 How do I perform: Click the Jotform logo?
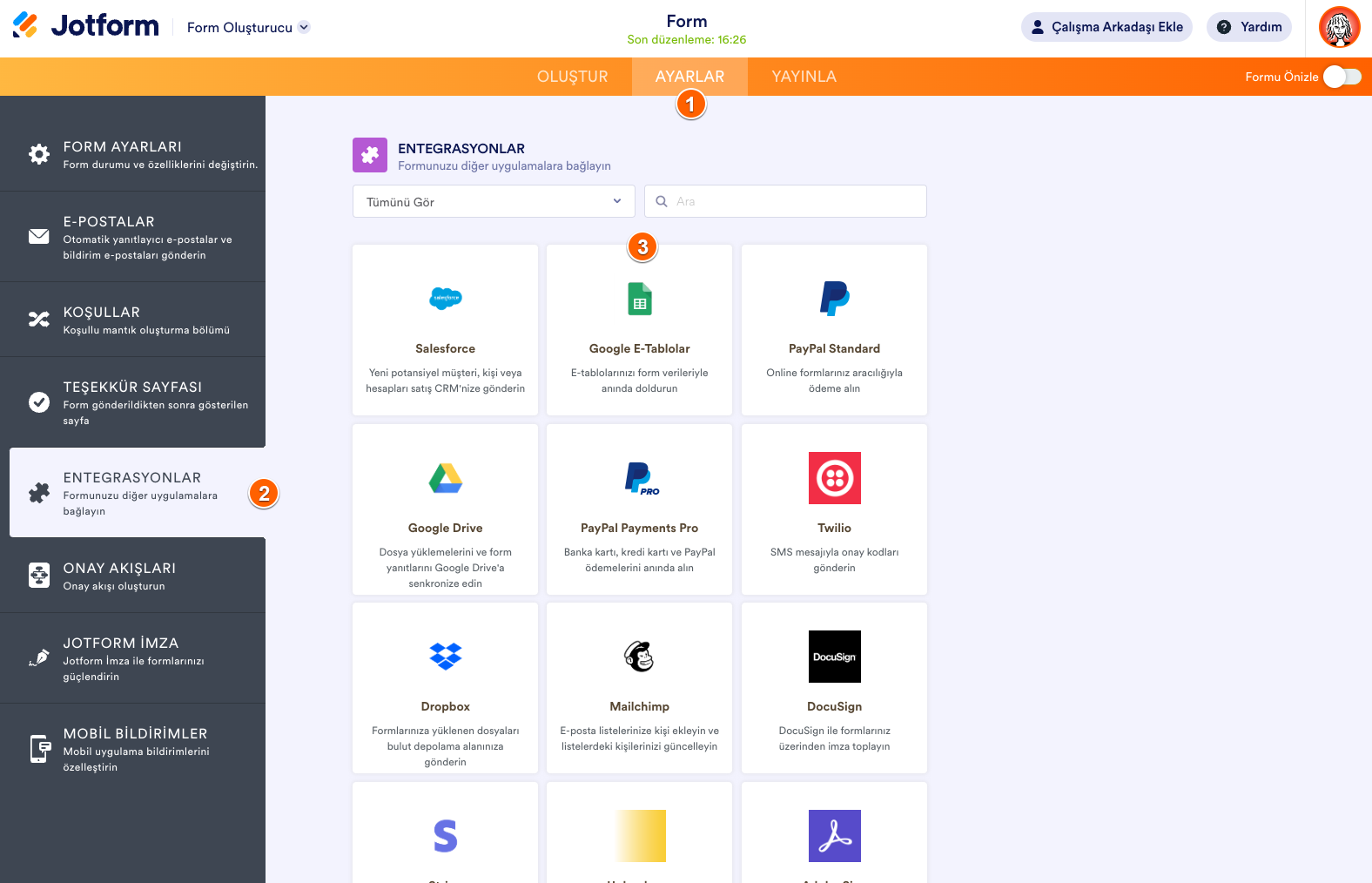[86, 26]
